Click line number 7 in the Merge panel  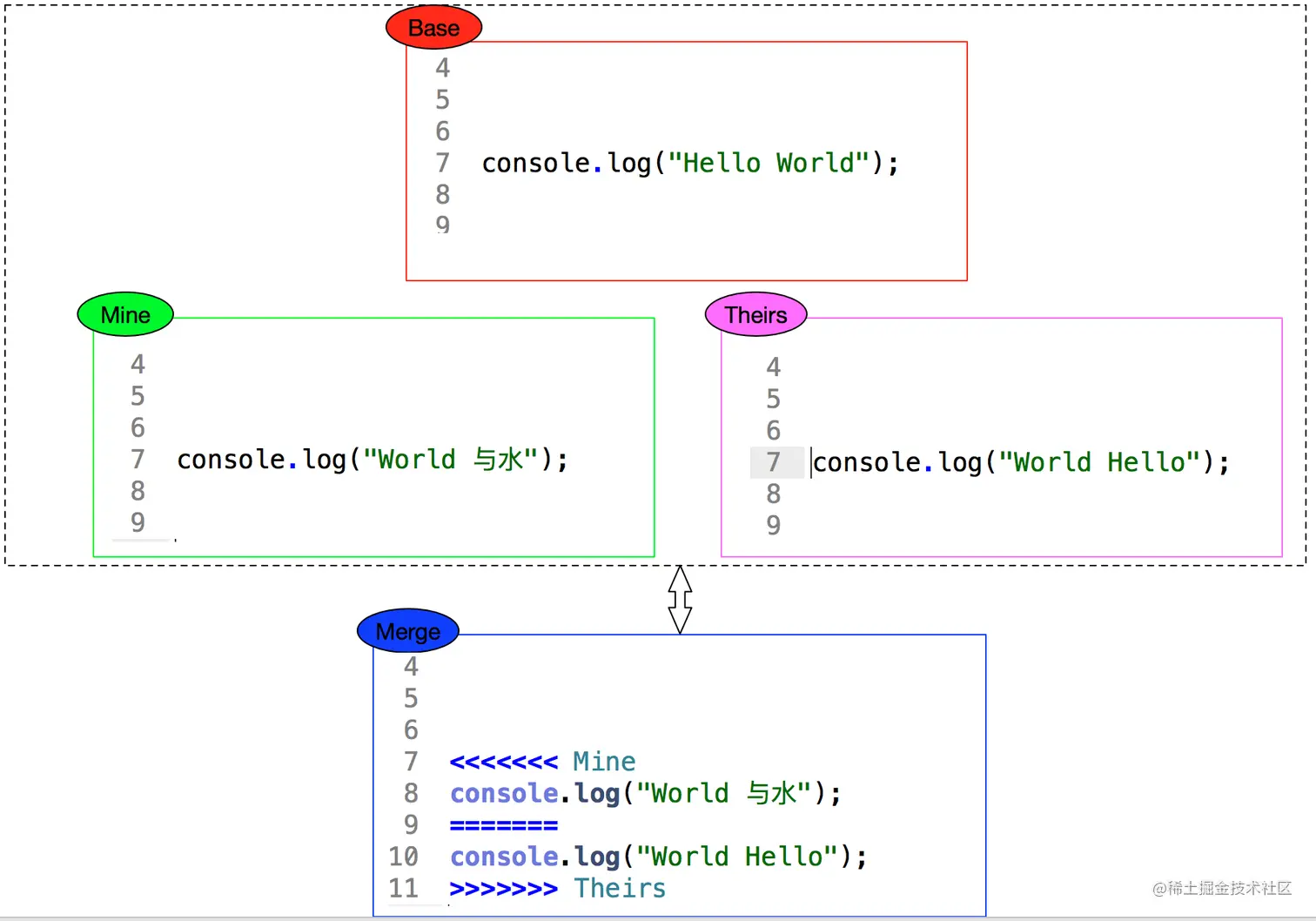411,762
